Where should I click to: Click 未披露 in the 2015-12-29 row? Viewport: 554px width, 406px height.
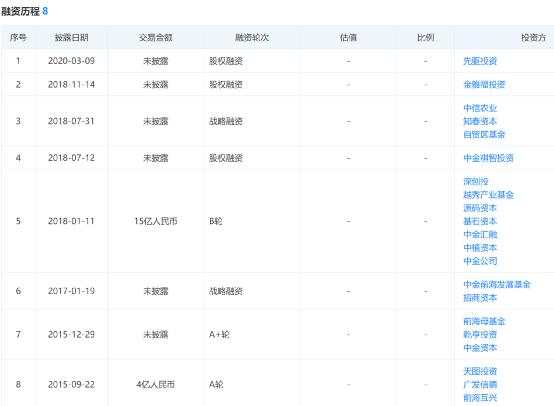pos(155,335)
